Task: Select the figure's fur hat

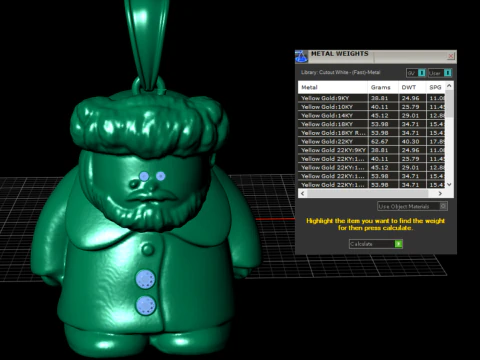Action: (x=148, y=123)
